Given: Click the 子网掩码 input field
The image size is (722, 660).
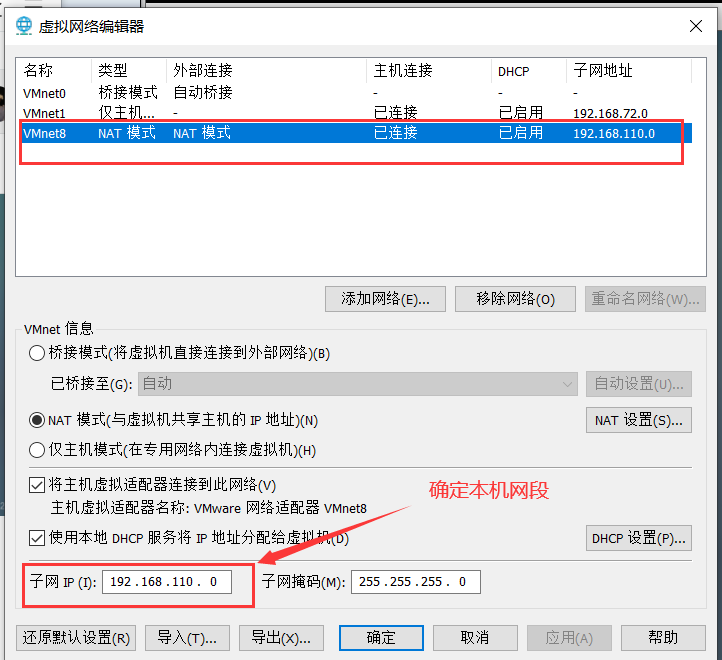Looking at the screenshot, I should tap(416, 582).
